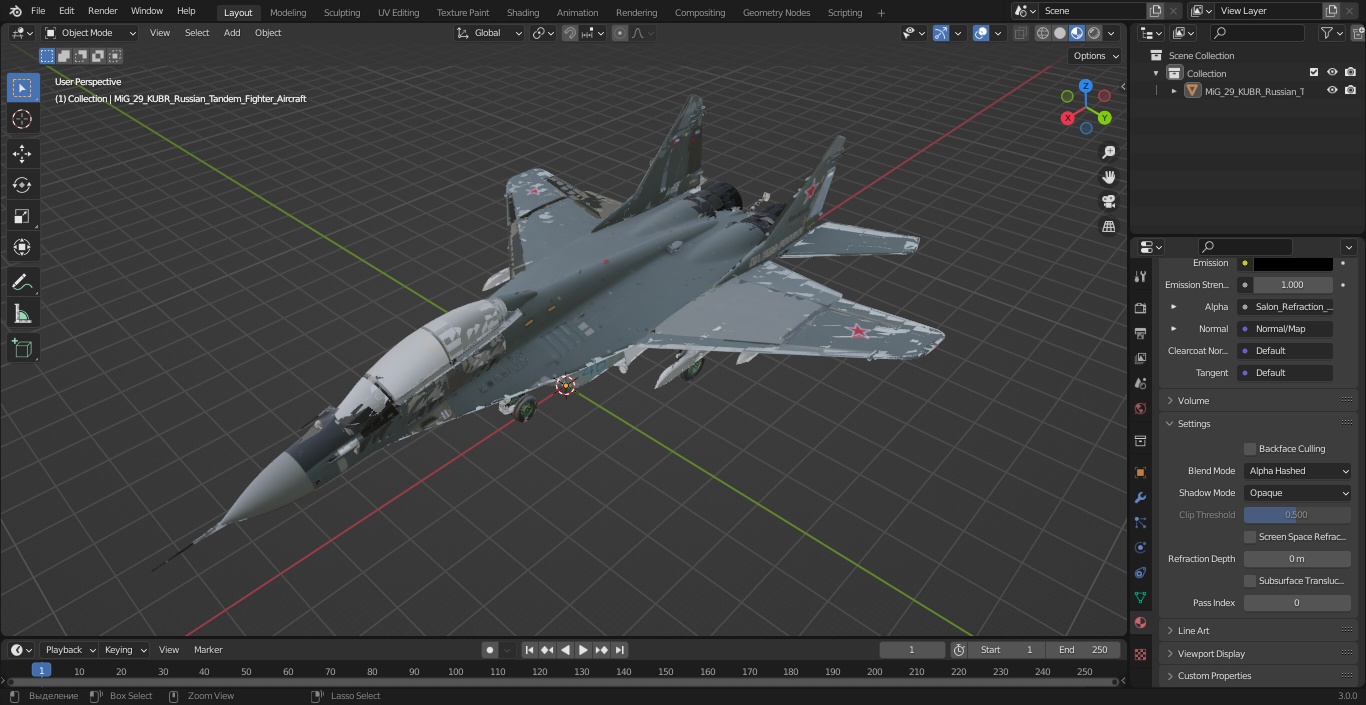Switch to the Modeling workspace tab
The height and width of the screenshot is (705, 1366).
288,13
